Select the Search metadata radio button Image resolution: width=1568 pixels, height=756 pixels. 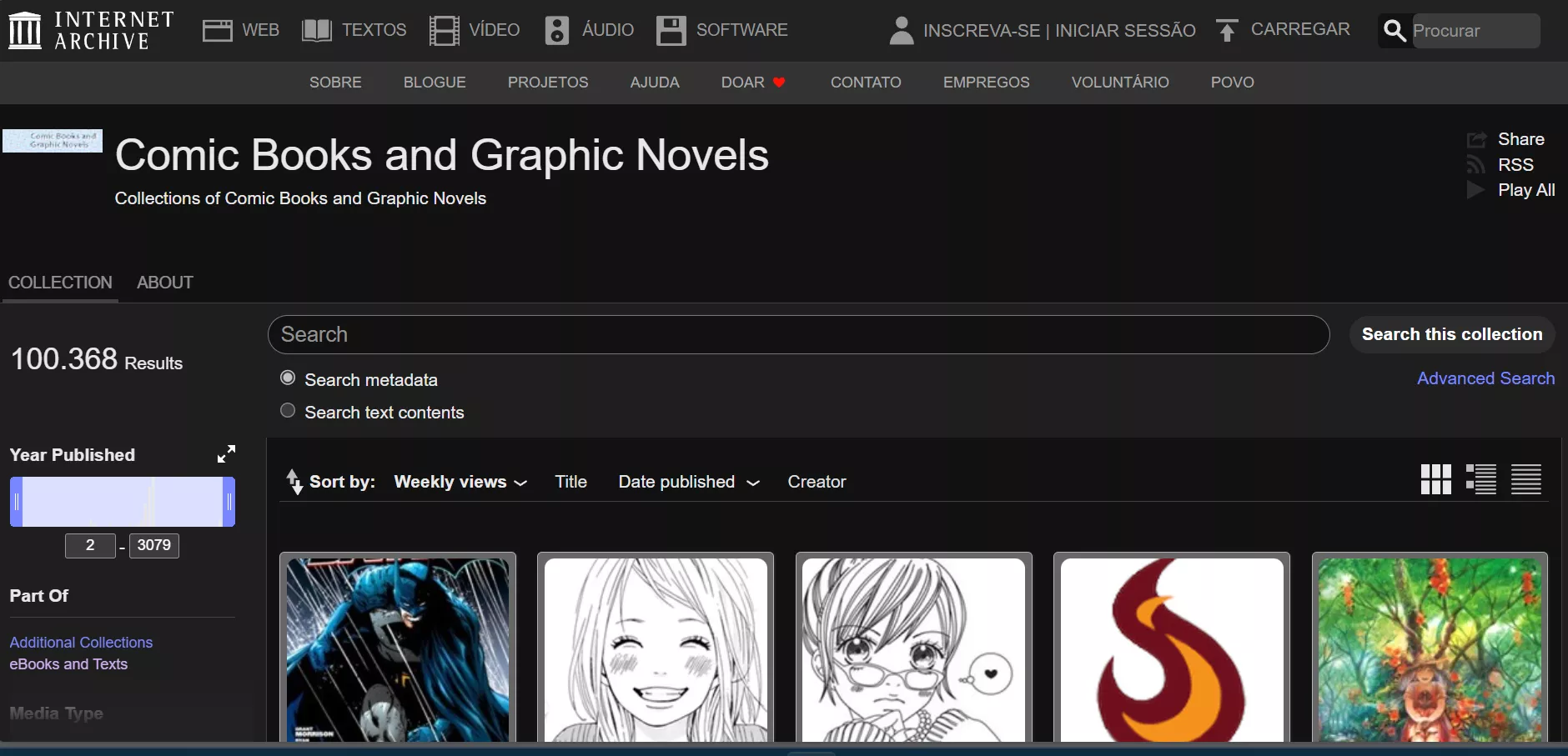point(287,378)
